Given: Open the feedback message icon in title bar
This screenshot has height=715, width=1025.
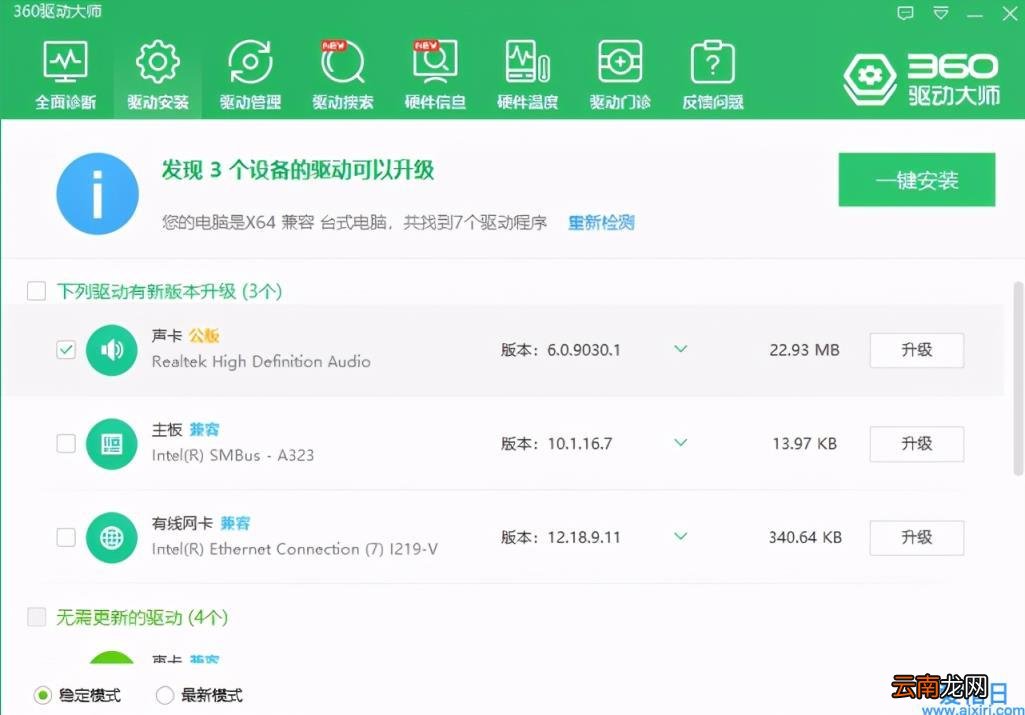Looking at the screenshot, I should [x=905, y=13].
